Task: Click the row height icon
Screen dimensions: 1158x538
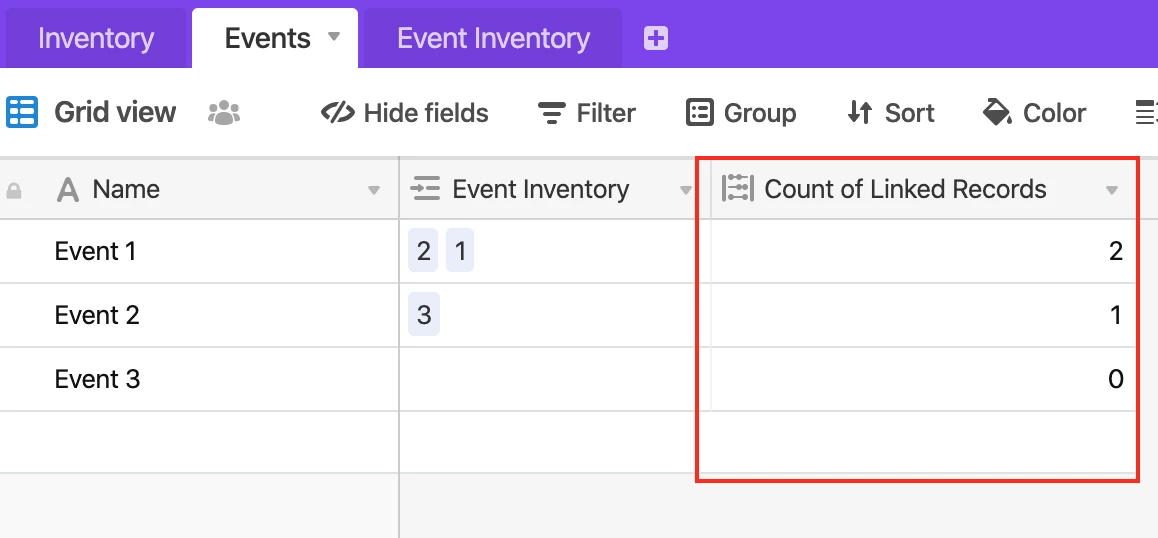Action: pyautogui.click(x=1146, y=113)
